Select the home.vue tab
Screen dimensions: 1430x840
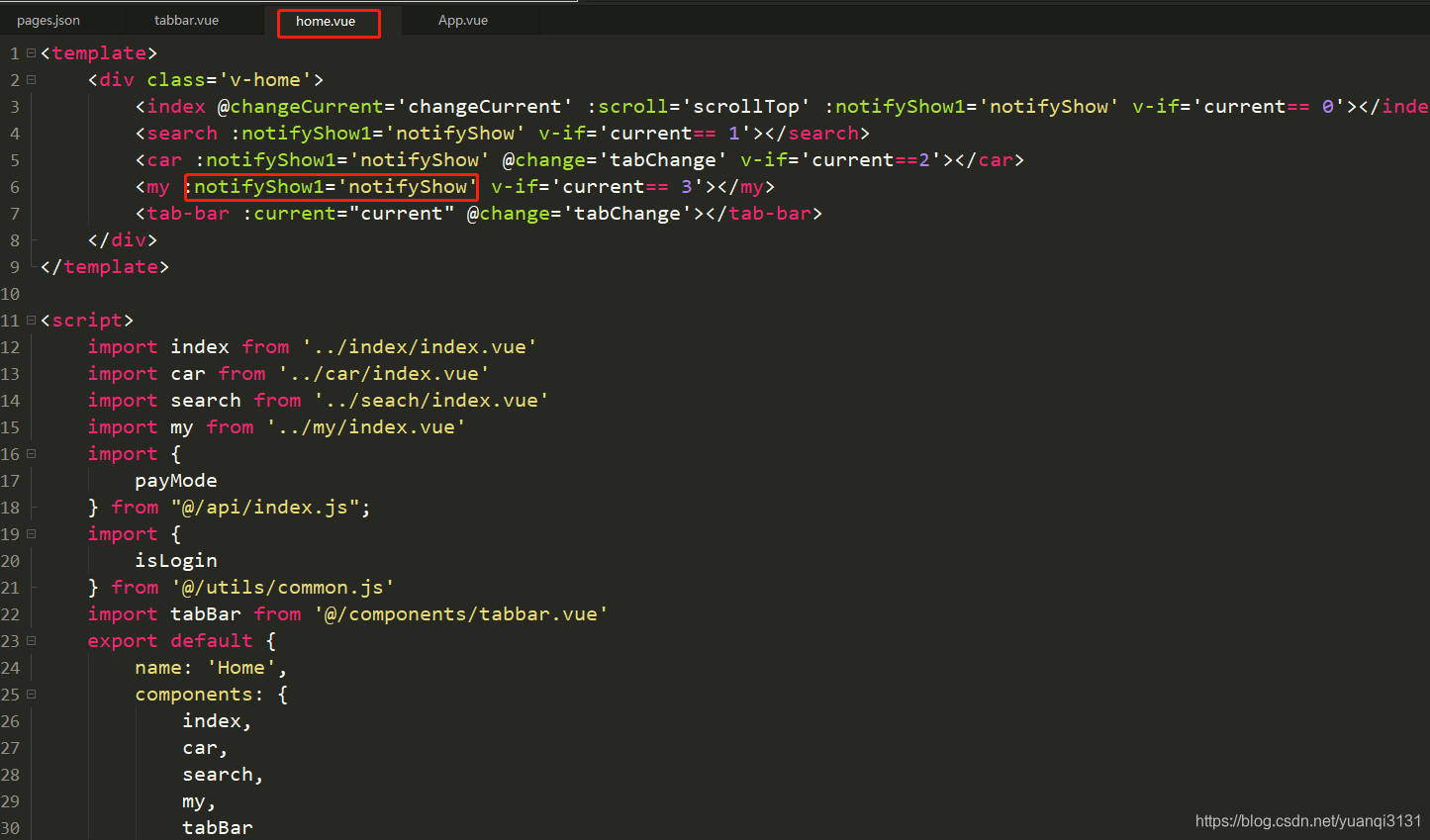[326, 22]
